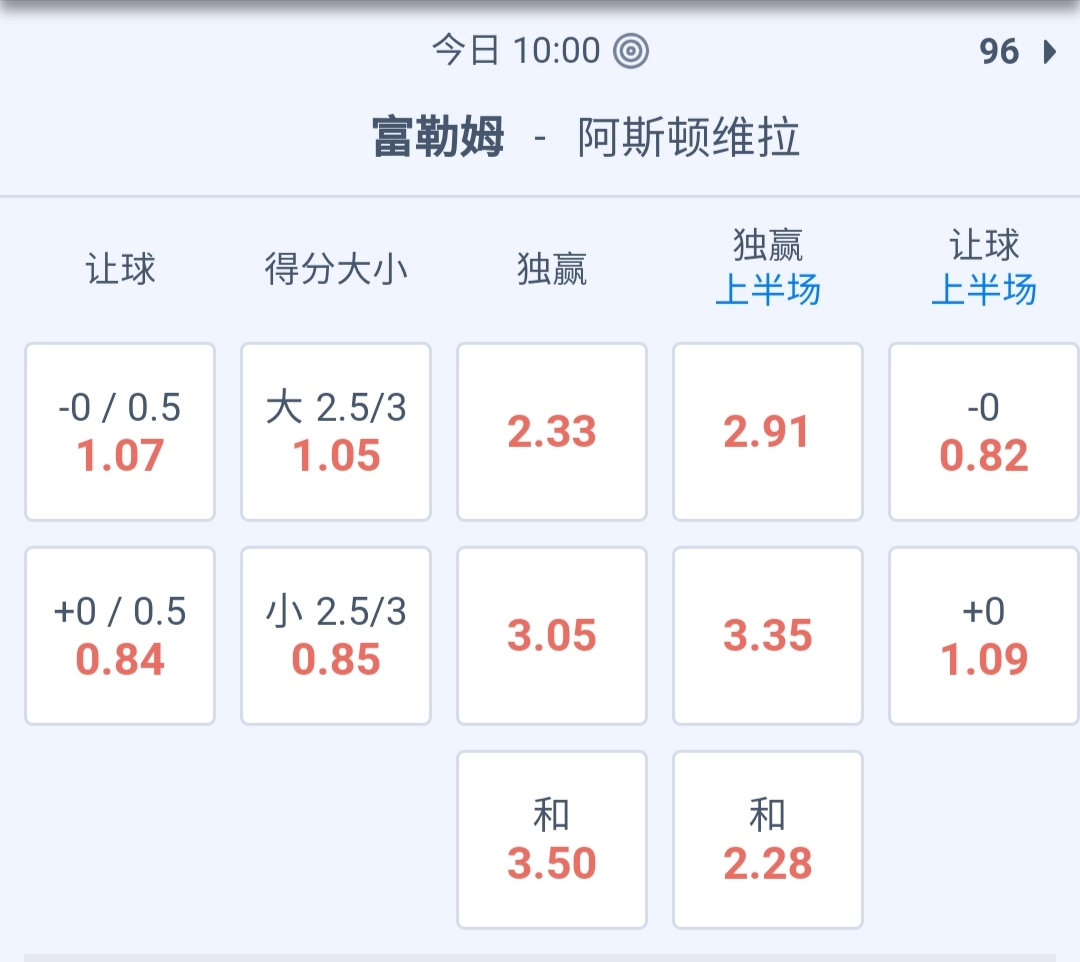1080x962 pixels.
Task: Choose full-time draw 和 at 3.50
Action: [552, 840]
